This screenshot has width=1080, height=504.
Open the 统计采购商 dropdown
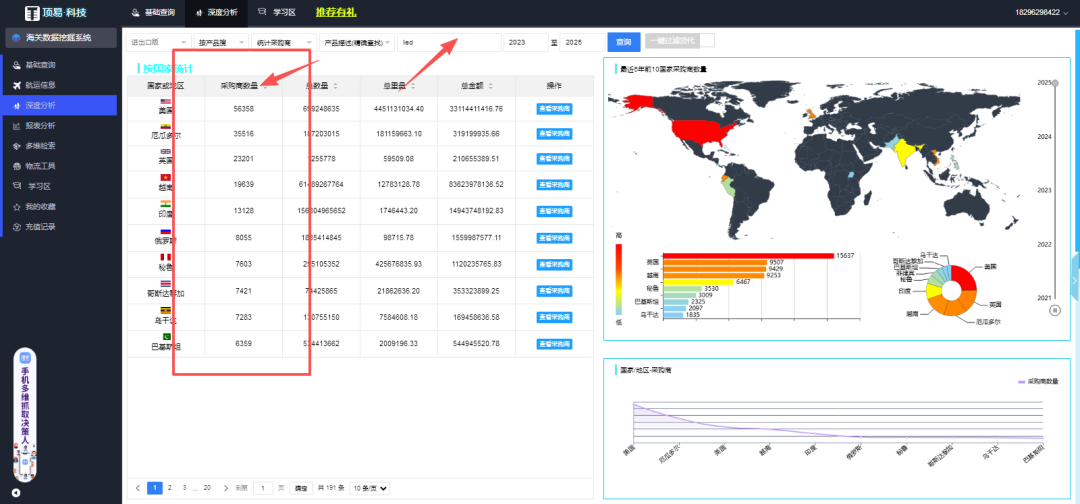click(x=284, y=42)
